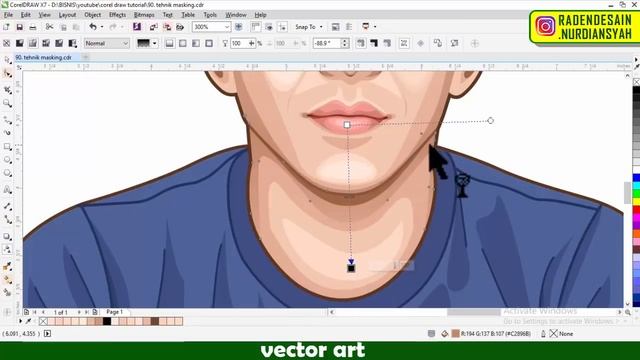Click Copy transparency icon
The width and height of the screenshot is (640, 360).
pyautogui.click(x=438, y=43)
